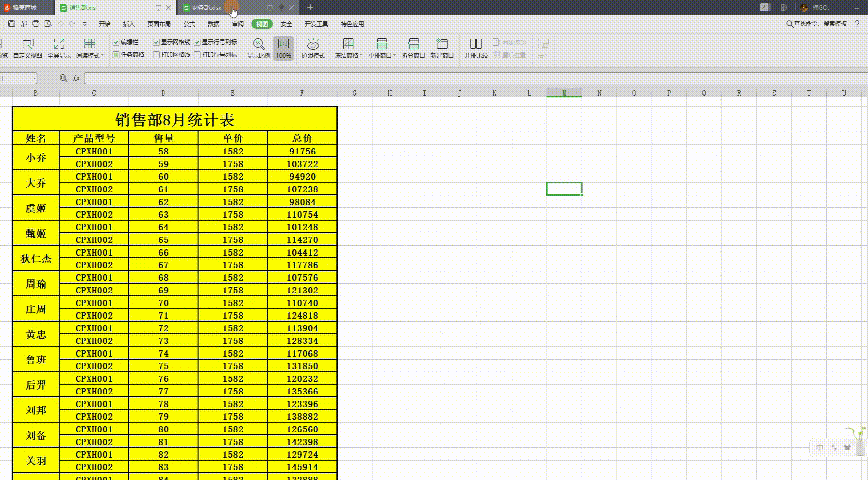Image resolution: width=868 pixels, height=480 pixels.
Task: Toggle the Print Gridlines checkbox
Action: click(157, 55)
